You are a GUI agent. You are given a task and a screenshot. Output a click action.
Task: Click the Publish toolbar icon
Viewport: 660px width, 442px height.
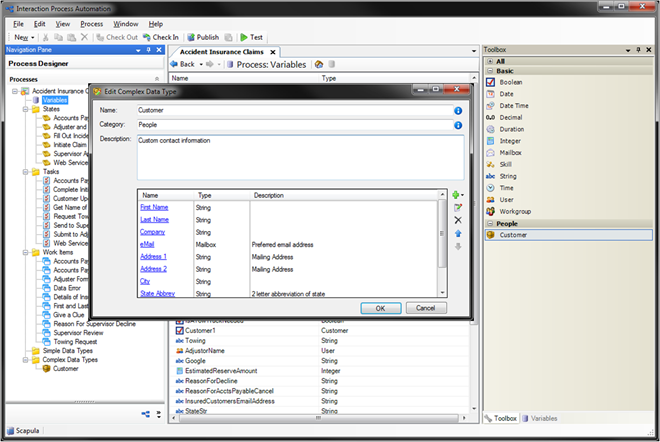point(201,37)
